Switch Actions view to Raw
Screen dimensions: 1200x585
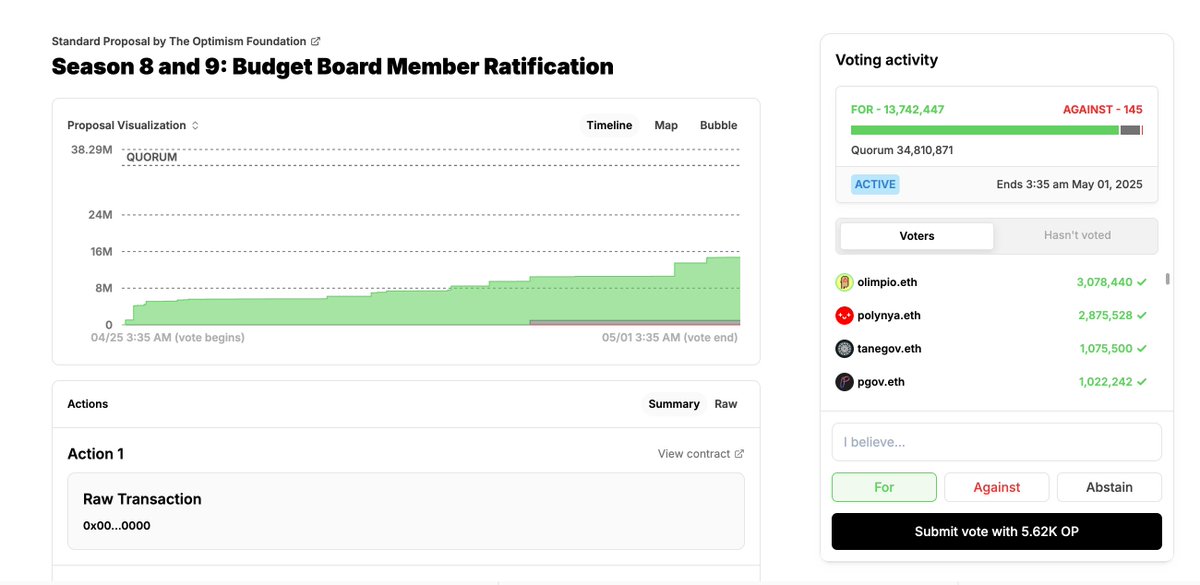pos(726,404)
